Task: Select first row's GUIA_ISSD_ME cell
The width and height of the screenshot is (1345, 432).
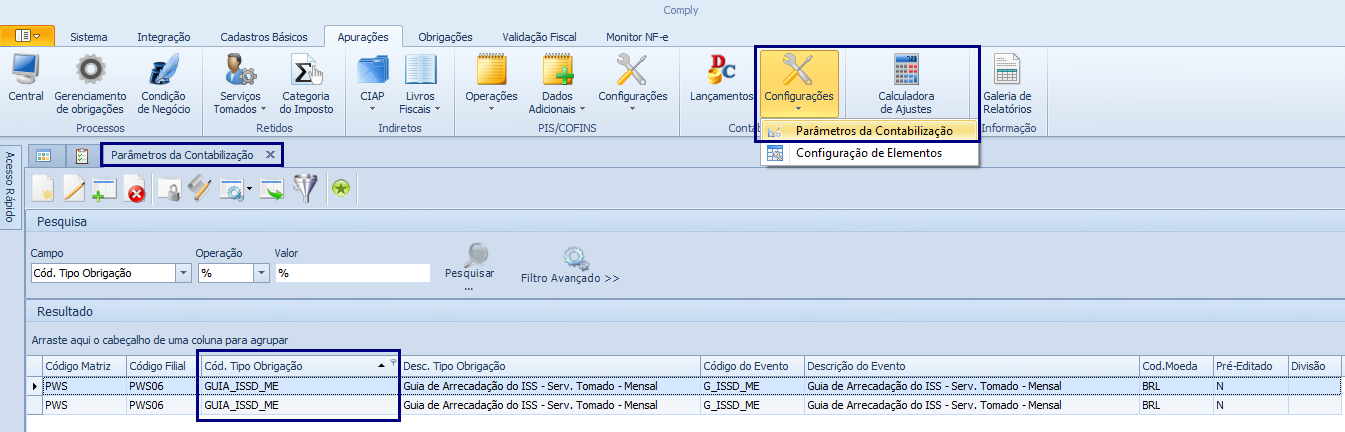Action: tap(299, 386)
